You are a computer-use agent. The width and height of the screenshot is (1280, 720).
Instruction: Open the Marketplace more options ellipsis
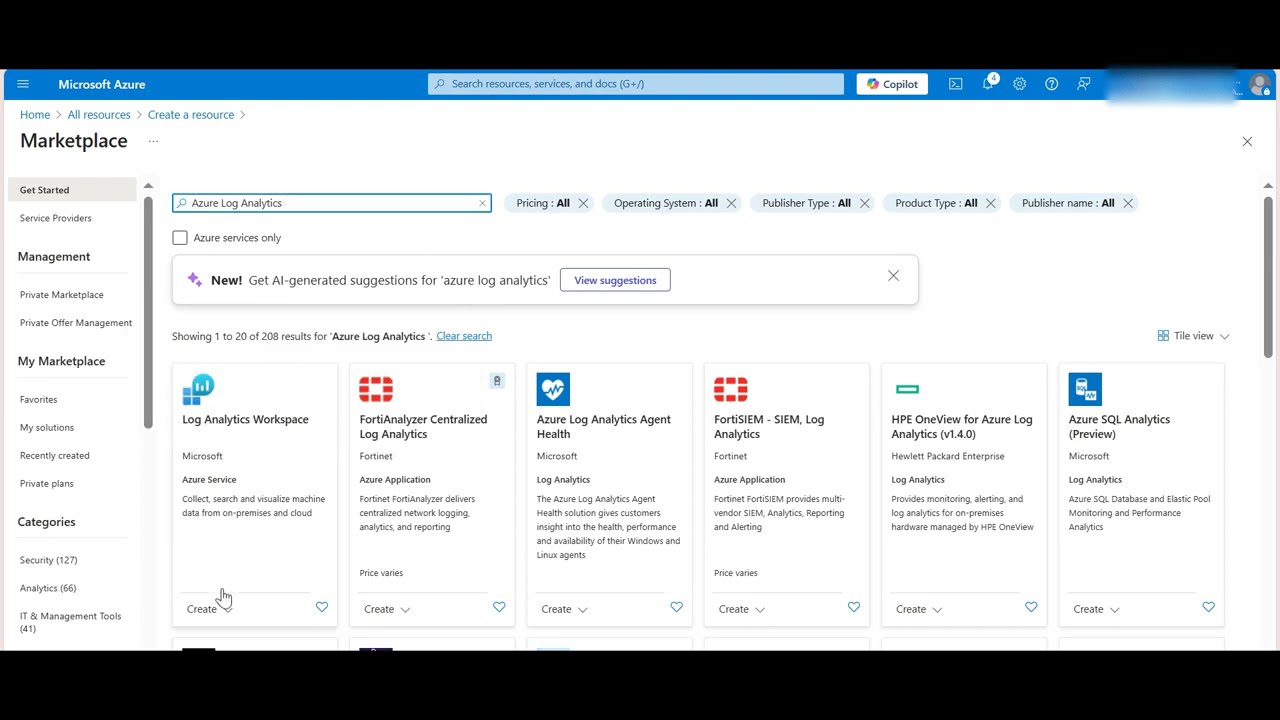(153, 141)
